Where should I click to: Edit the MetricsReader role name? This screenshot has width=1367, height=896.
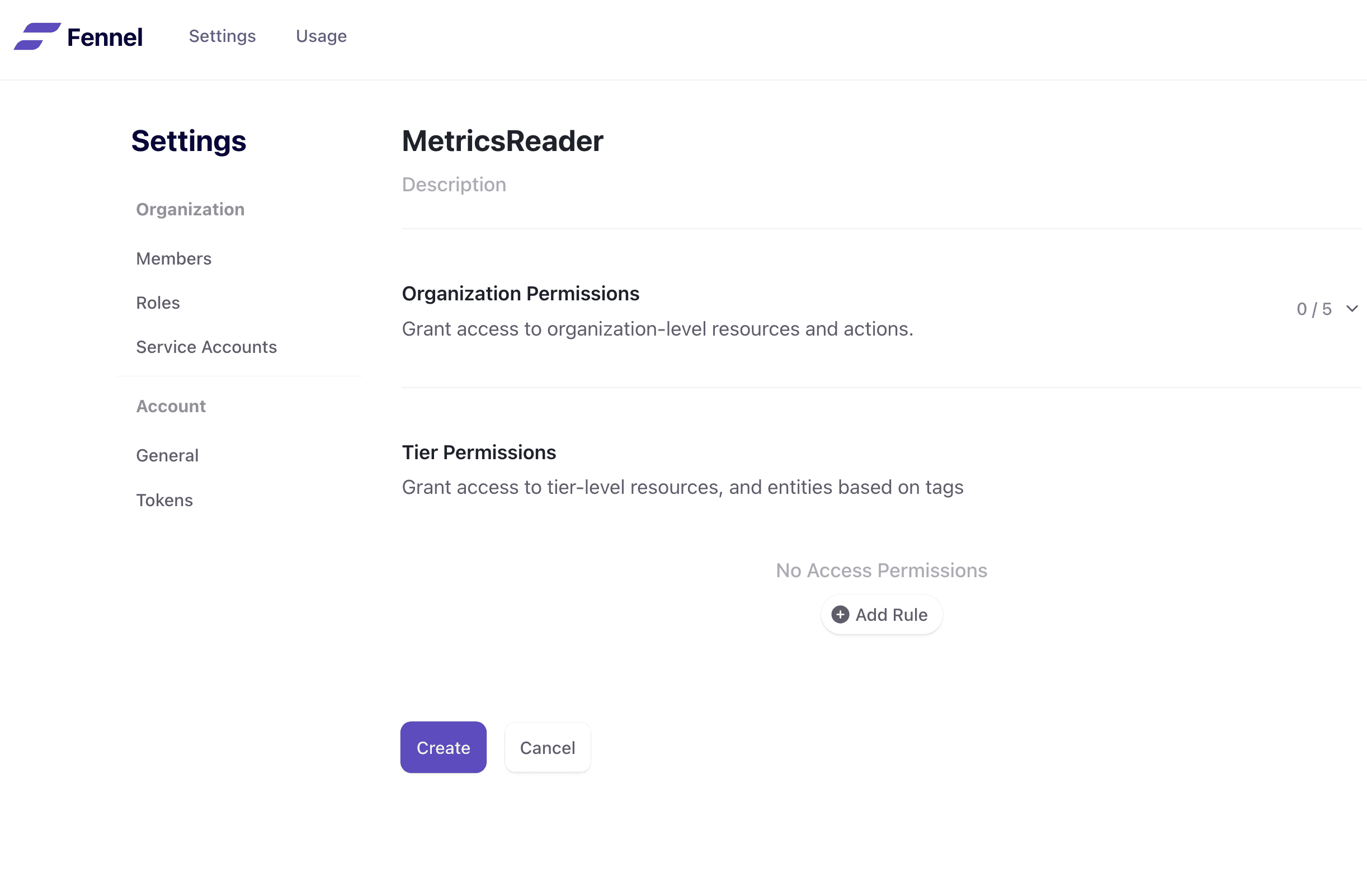point(503,141)
